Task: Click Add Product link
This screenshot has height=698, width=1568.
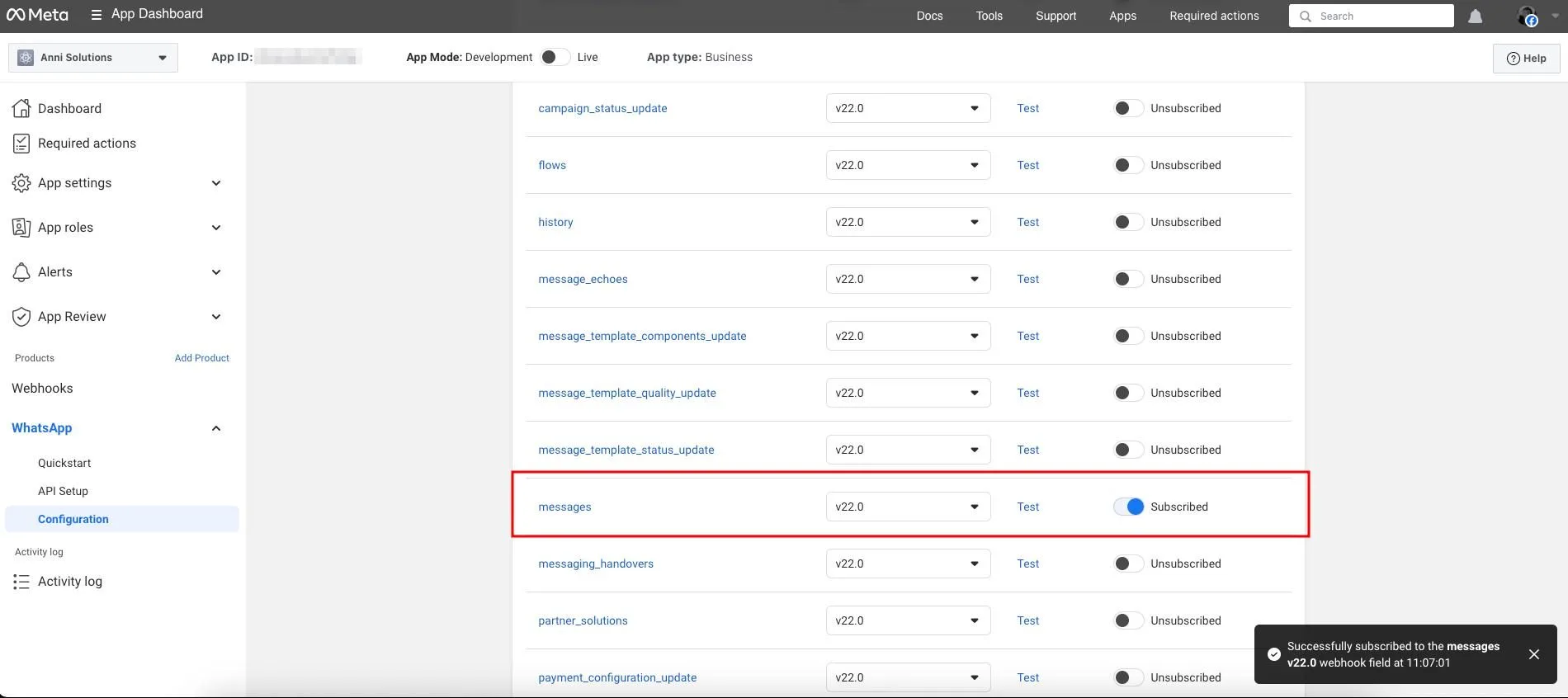Action: [202, 358]
